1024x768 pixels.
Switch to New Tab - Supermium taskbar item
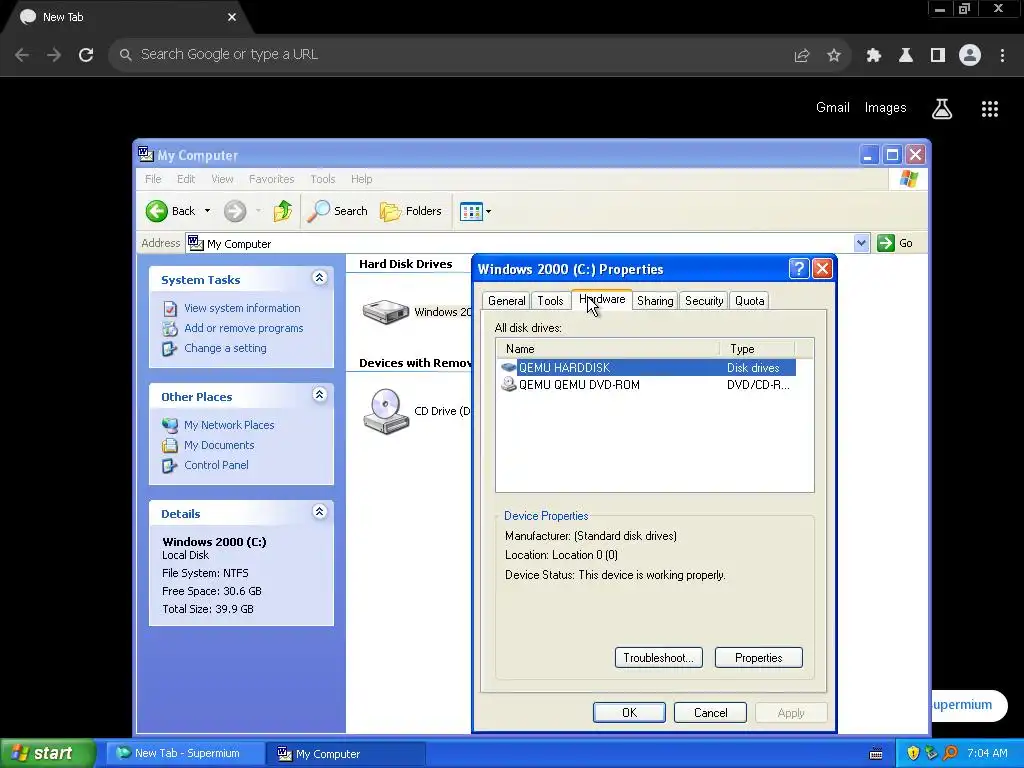(186, 753)
